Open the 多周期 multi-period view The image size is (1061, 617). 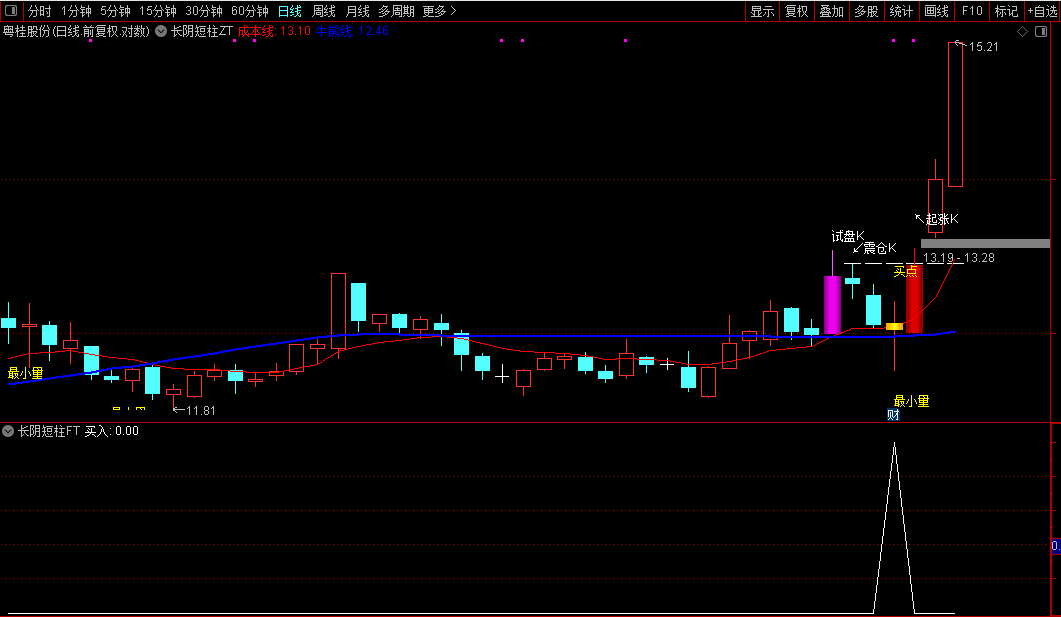tap(396, 11)
